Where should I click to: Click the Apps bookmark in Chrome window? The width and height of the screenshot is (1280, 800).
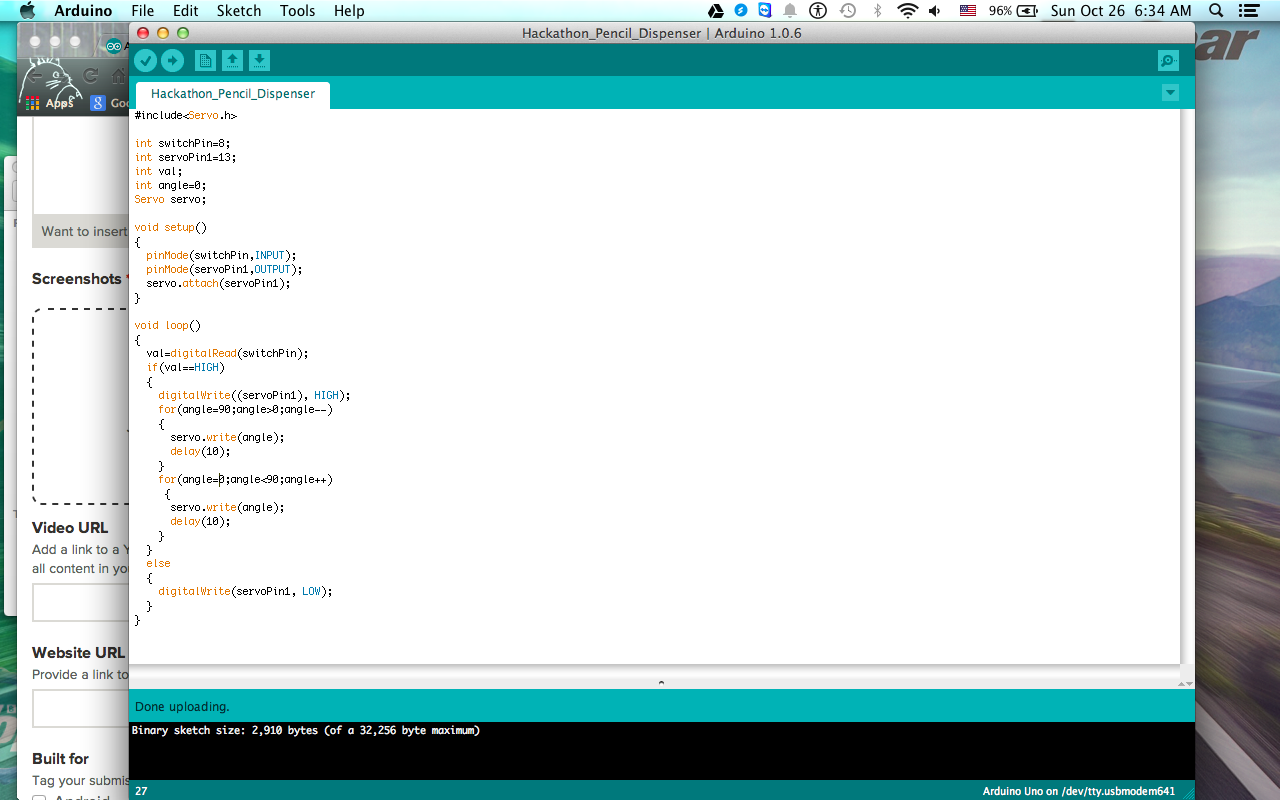49,103
